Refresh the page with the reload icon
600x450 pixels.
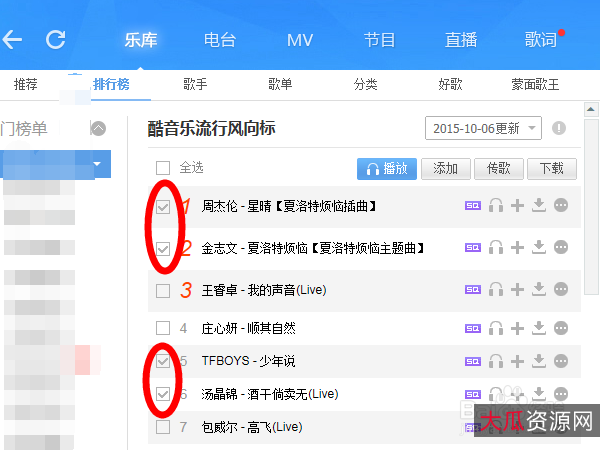coord(56,39)
